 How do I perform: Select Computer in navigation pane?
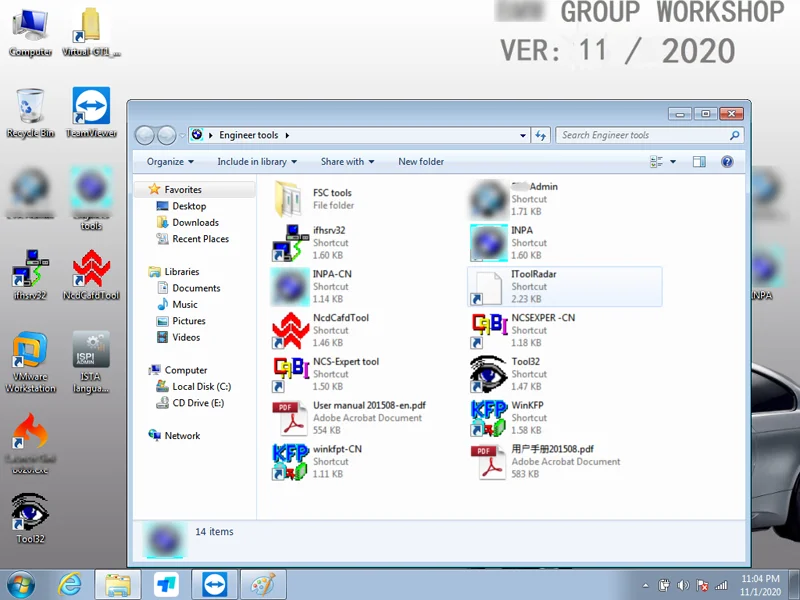186,370
